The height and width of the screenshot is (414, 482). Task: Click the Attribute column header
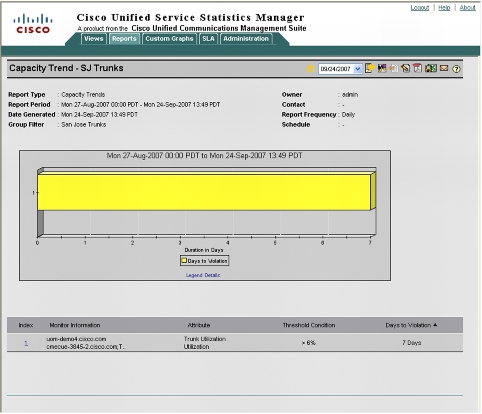[199, 325]
